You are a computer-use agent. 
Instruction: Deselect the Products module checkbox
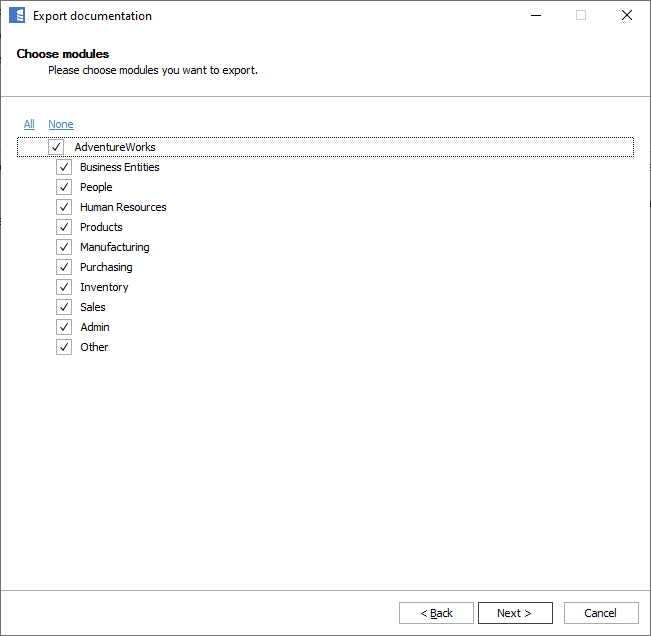(64, 227)
